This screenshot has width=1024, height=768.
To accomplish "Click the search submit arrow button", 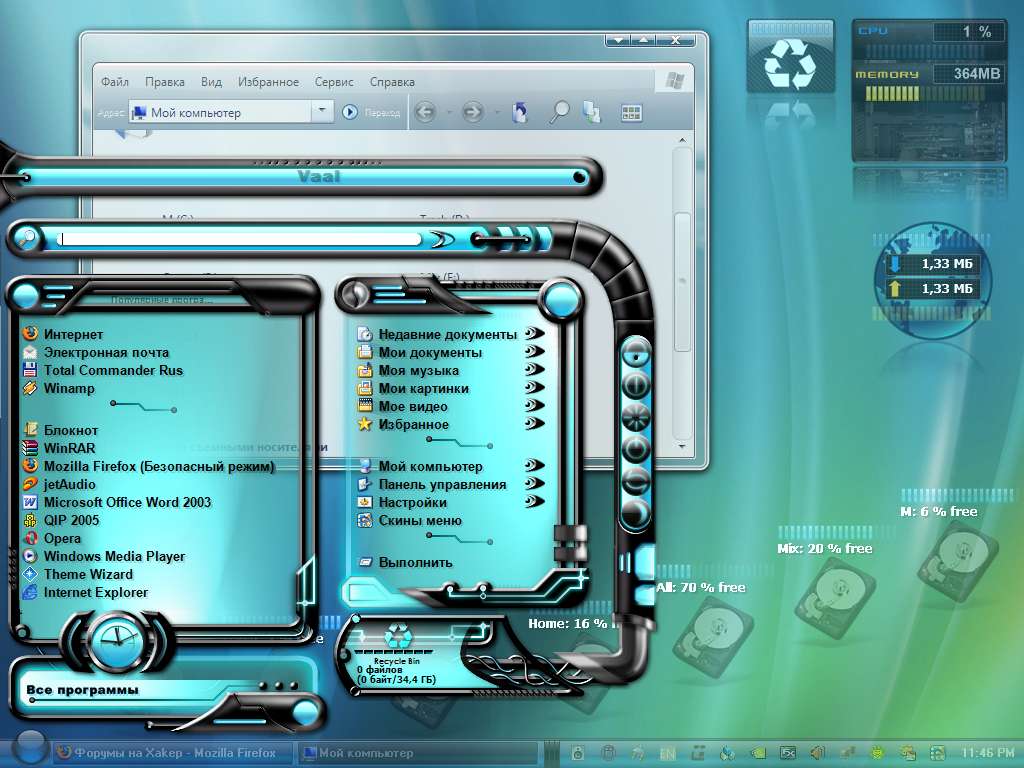I will point(442,240).
